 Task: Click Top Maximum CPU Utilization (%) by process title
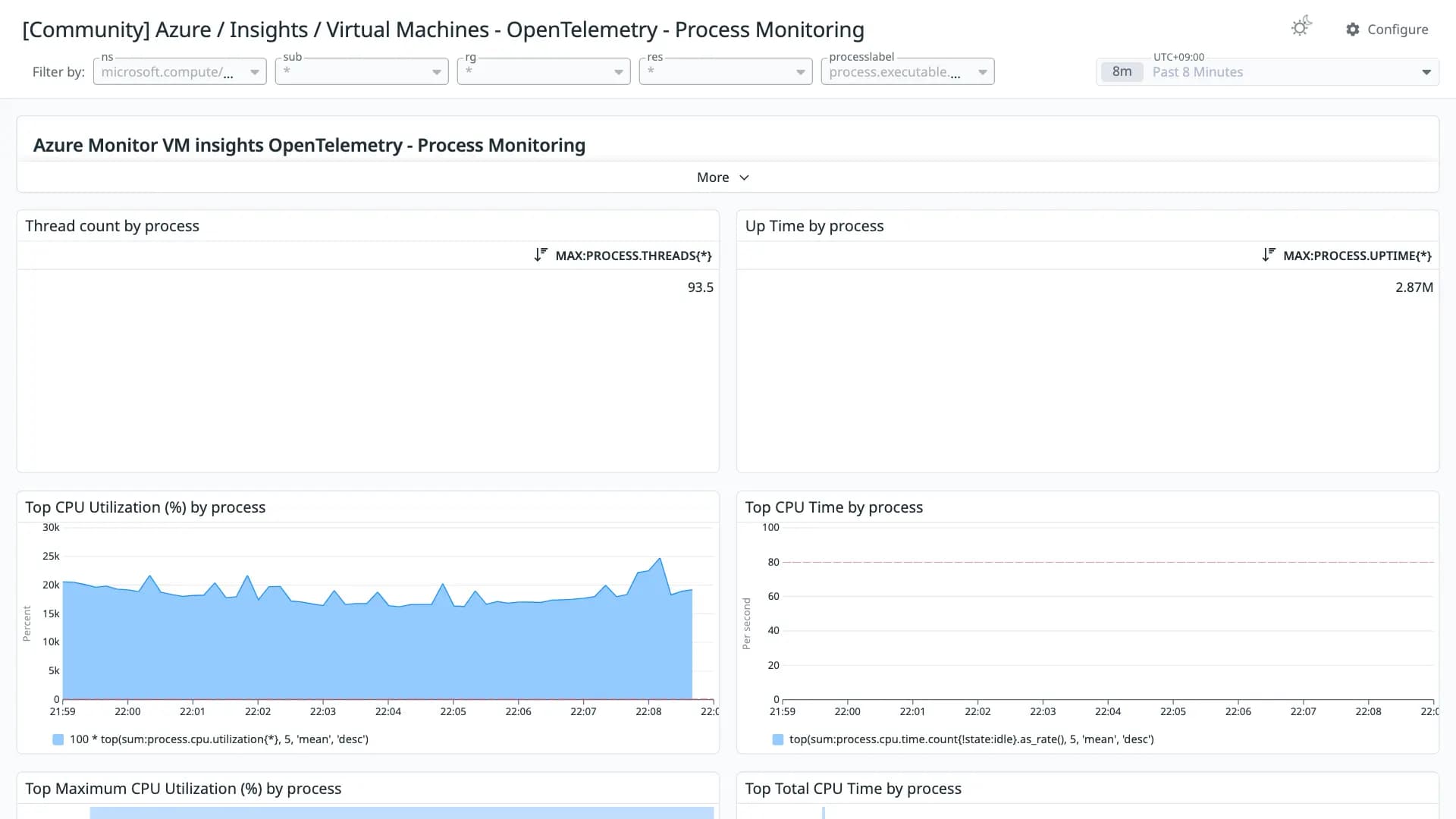coord(184,789)
